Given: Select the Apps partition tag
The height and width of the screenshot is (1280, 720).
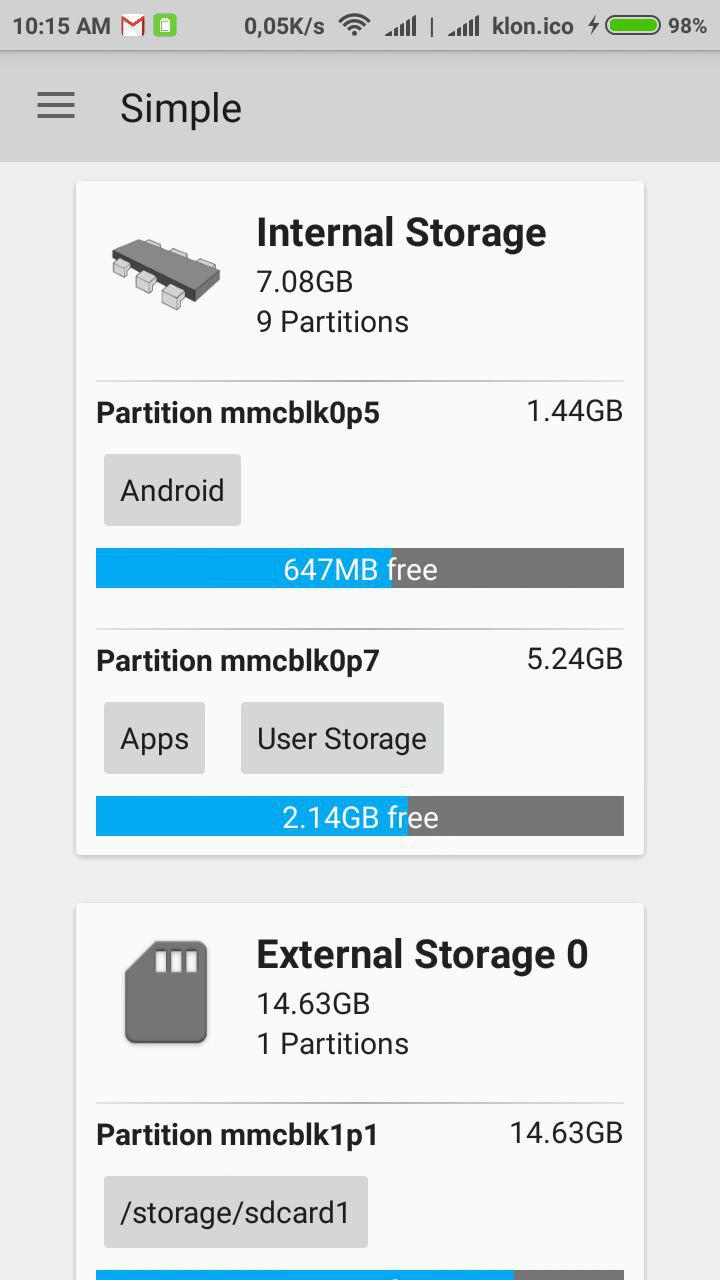Looking at the screenshot, I should click(154, 738).
